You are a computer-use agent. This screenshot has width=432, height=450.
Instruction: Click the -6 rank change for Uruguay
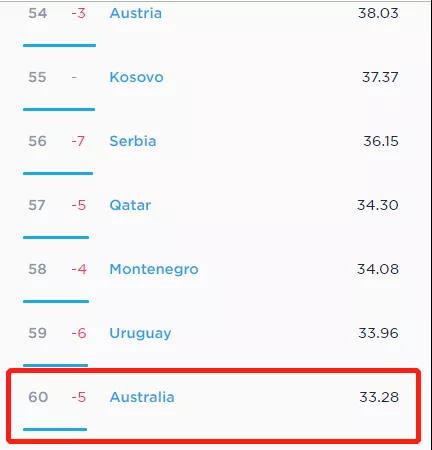coord(79,333)
